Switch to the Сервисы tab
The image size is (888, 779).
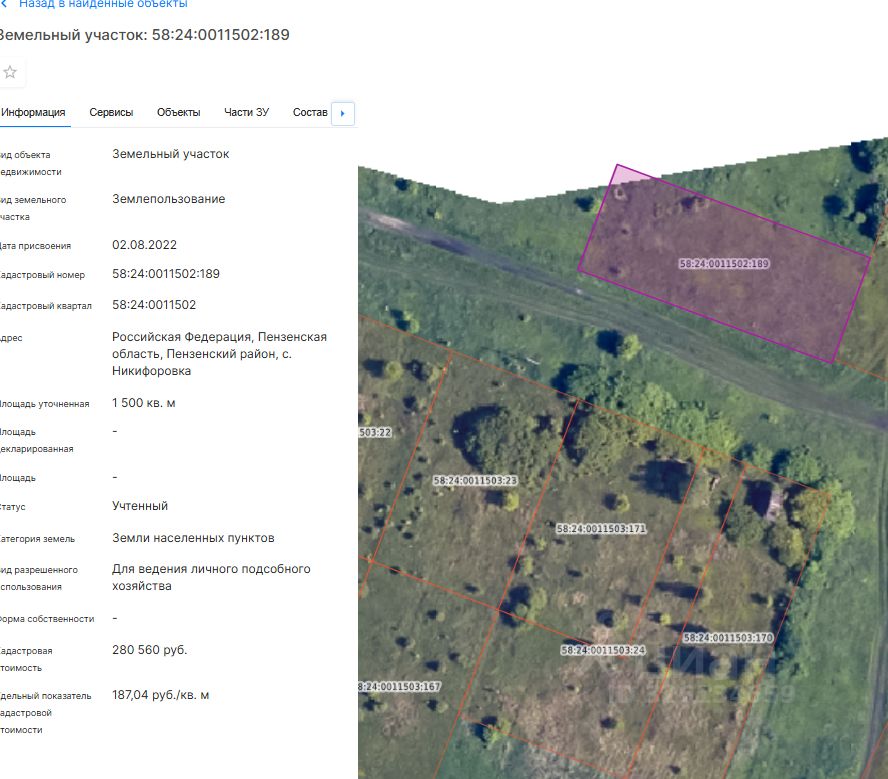(x=111, y=113)
